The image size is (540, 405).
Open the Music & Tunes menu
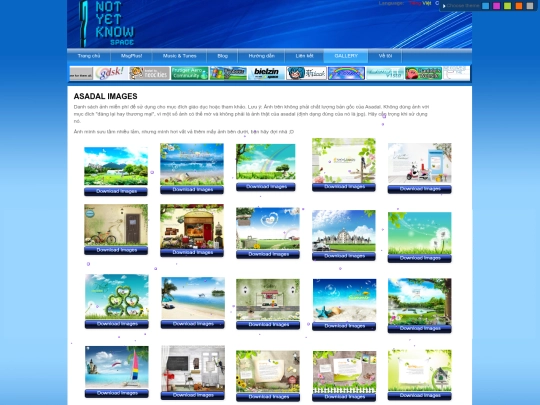pos(179,56)
